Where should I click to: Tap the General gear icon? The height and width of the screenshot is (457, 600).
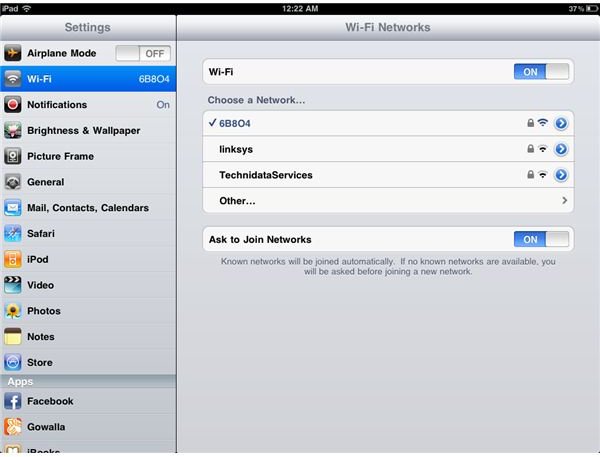pyautogui.click(x=13, y=182)
